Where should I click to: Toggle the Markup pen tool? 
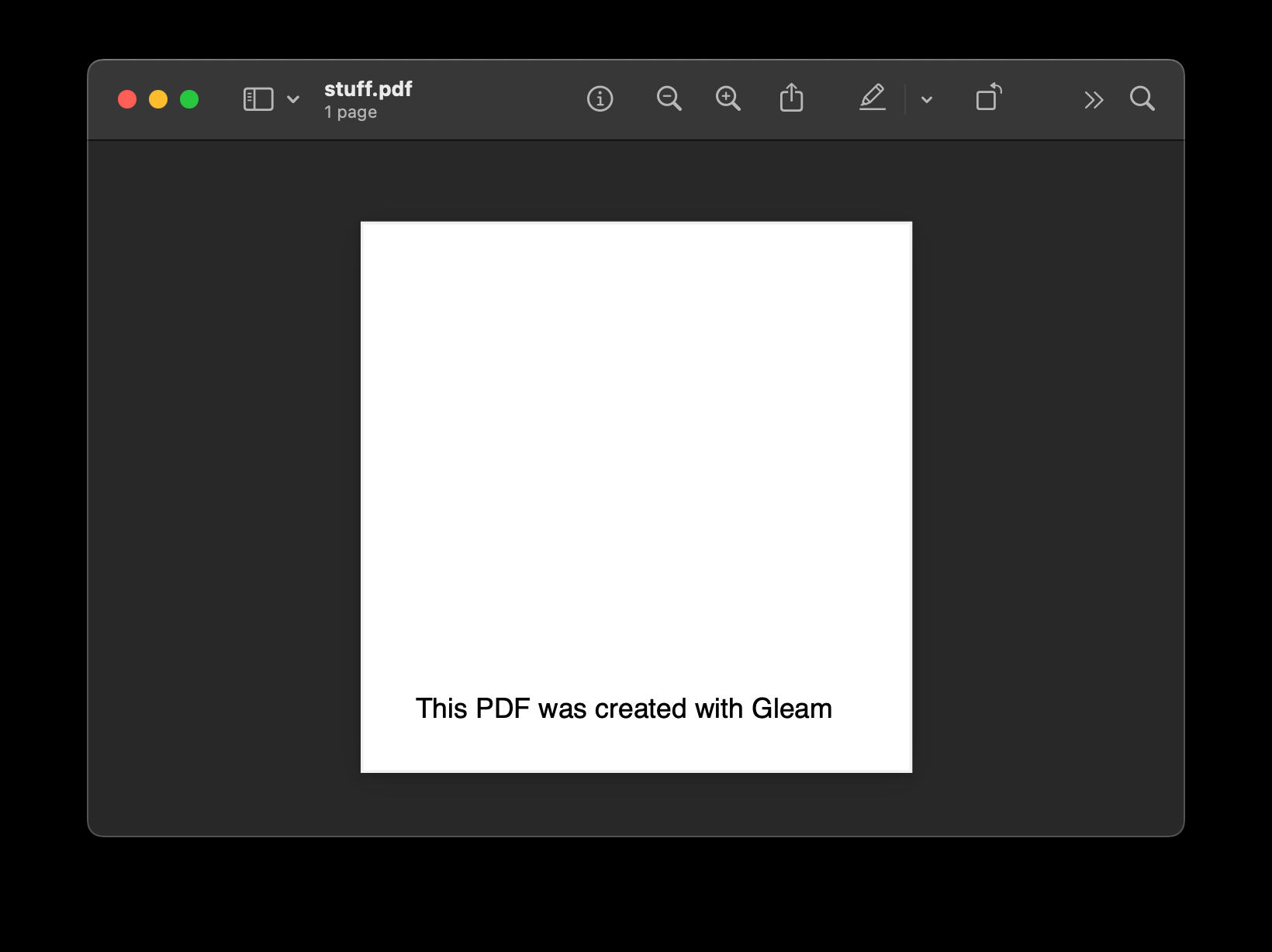click(873, 98)
